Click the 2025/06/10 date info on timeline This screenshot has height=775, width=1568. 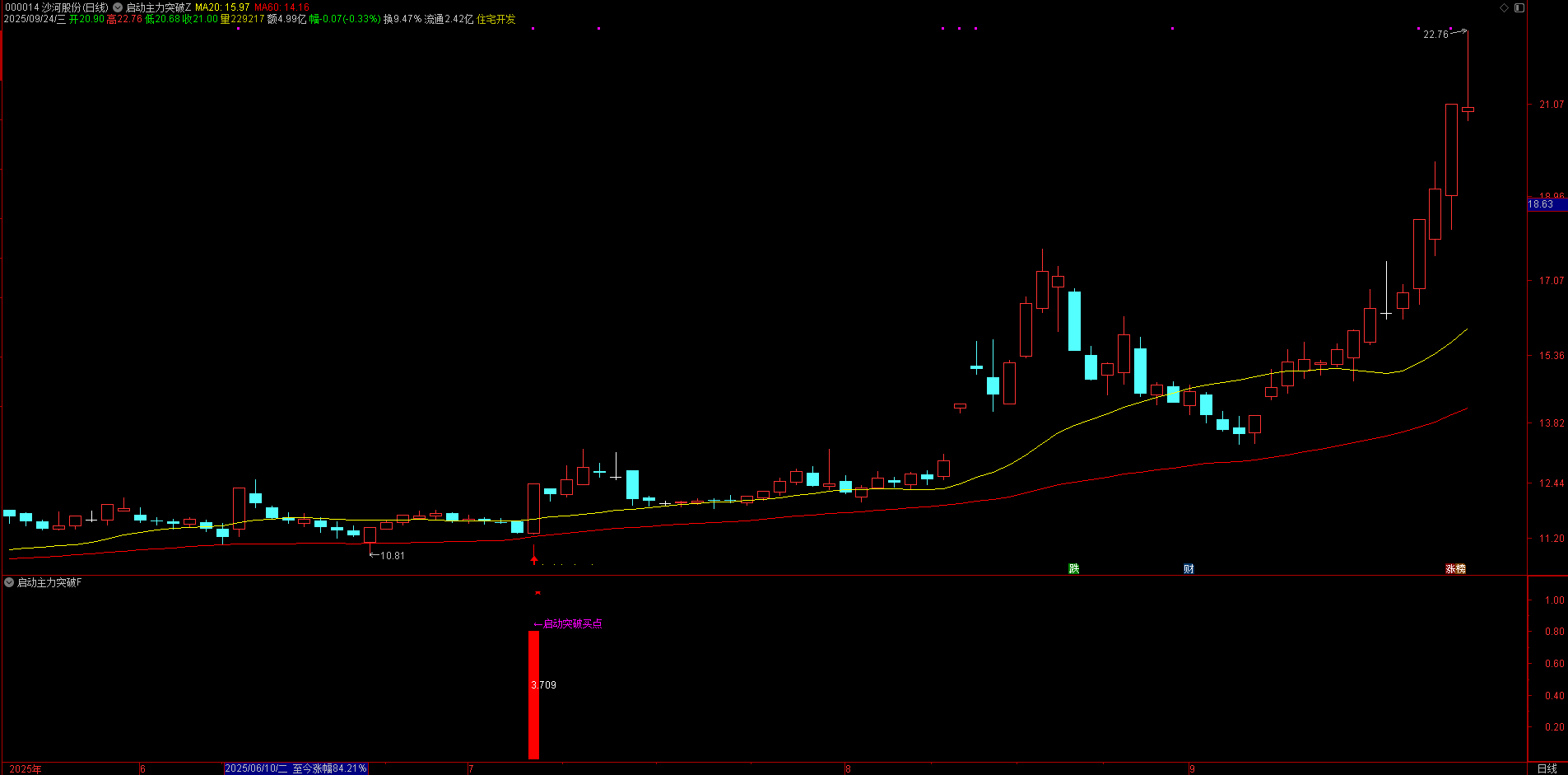coord(295,768)
